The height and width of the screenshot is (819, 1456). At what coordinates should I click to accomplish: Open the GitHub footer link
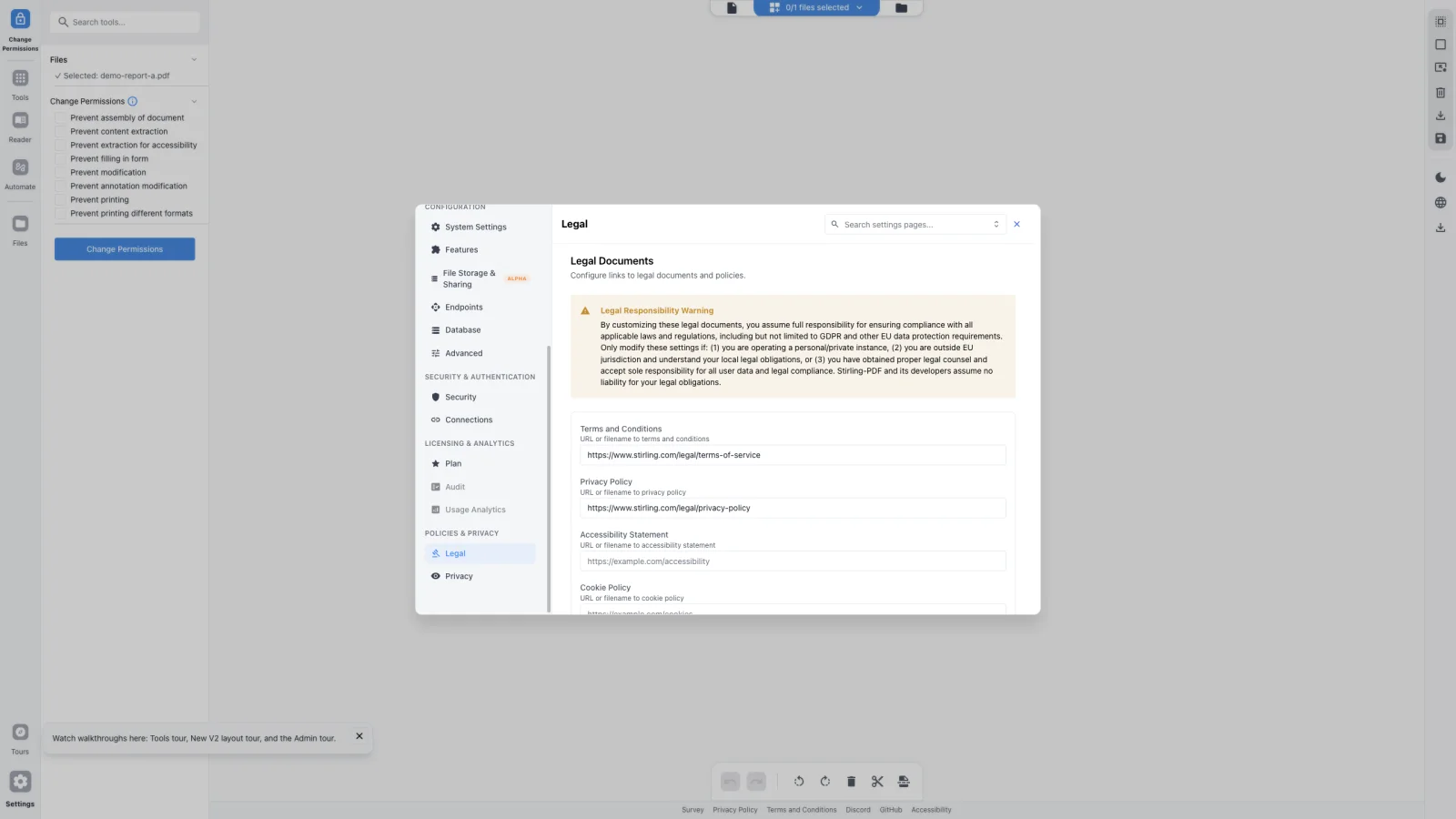(891, 810)
